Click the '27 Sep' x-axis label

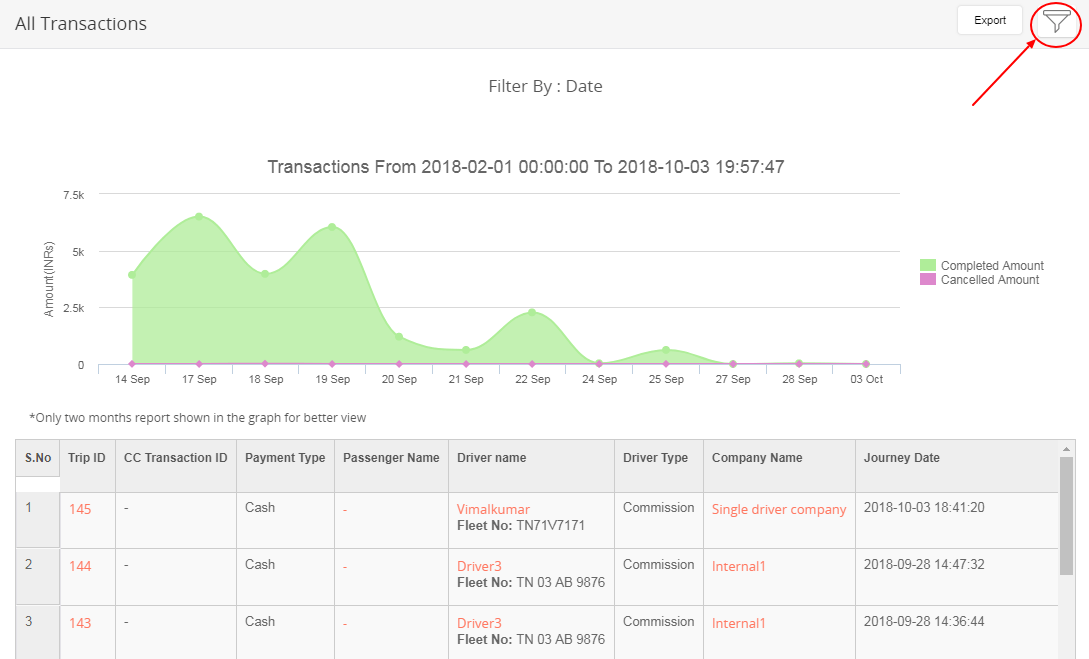(x=733, y=379)
